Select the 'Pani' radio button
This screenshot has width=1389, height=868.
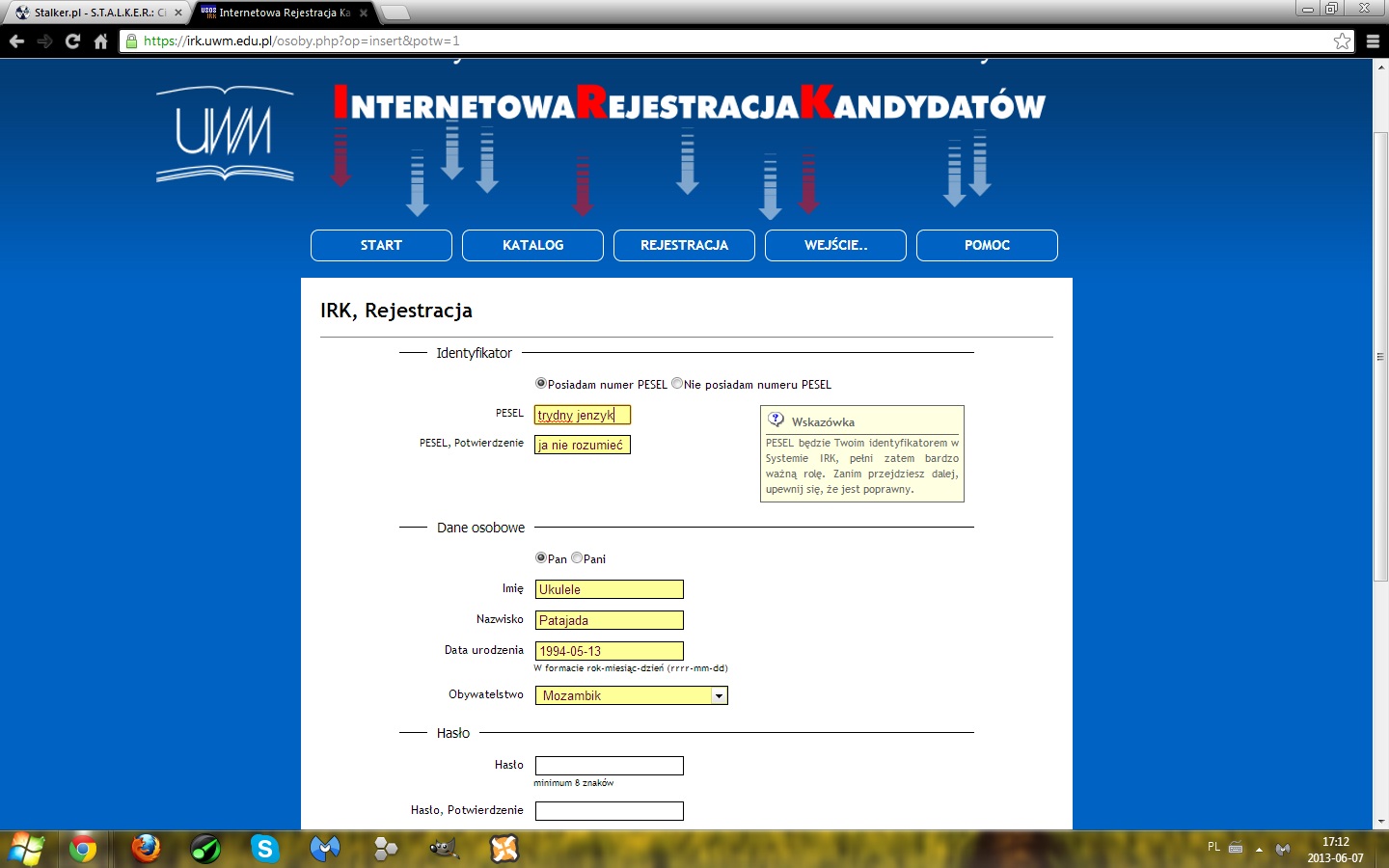577,558
